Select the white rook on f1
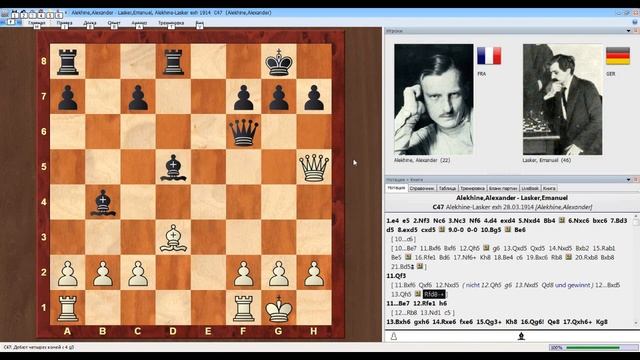The height and width of the screenshot is (360, 640). [x=244, y=308]
